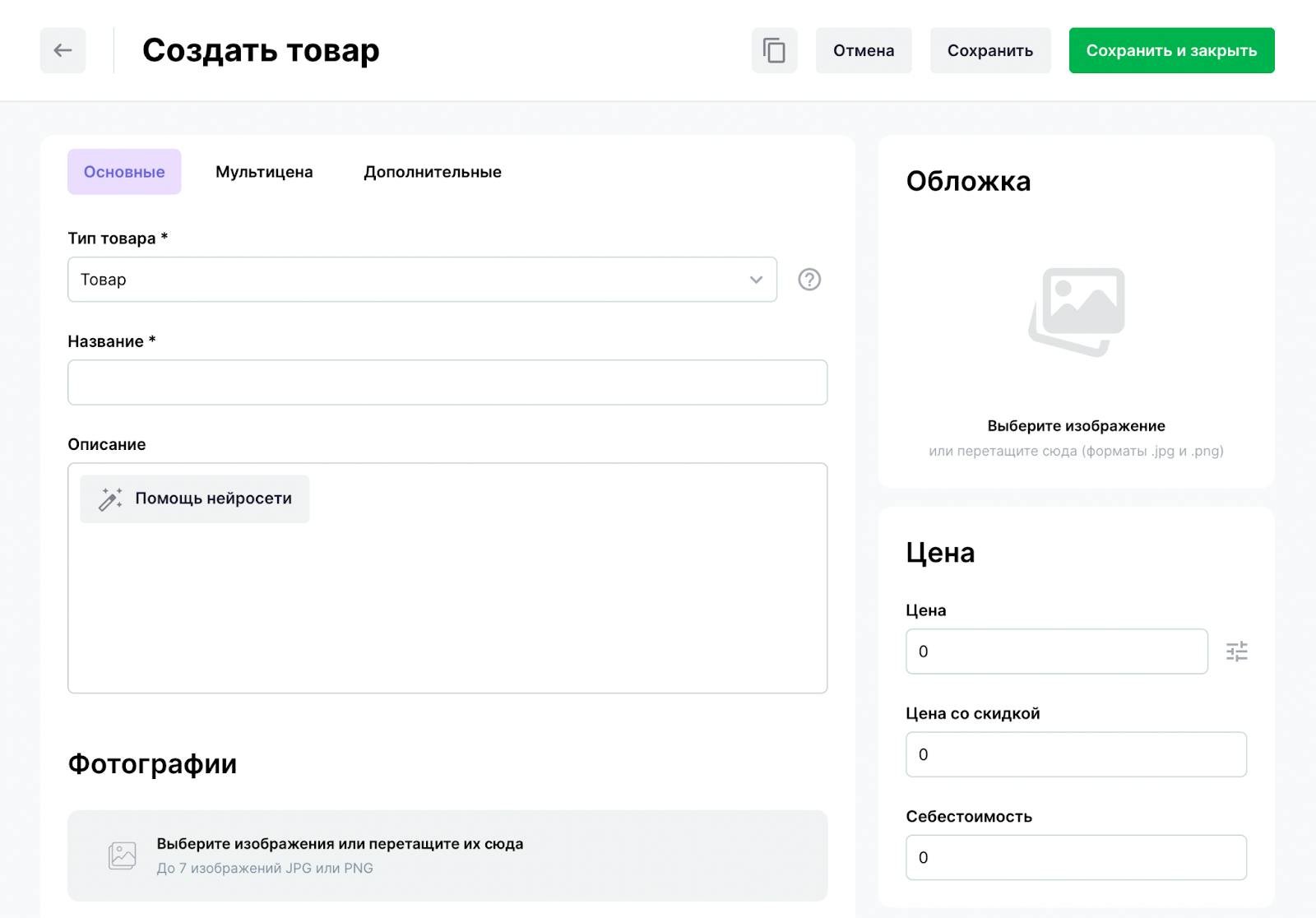This screenshot has height=918, width=1316.
Task: Focus the Себестоимость input field
Action: click(x=1076, y=858)
